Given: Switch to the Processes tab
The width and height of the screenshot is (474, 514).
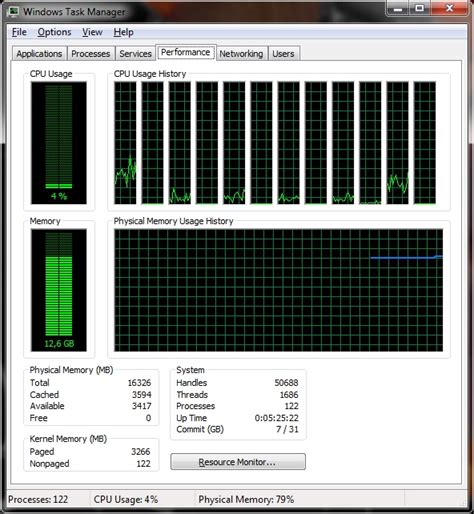Looking at the screenshot, I should tap(91, 54).
